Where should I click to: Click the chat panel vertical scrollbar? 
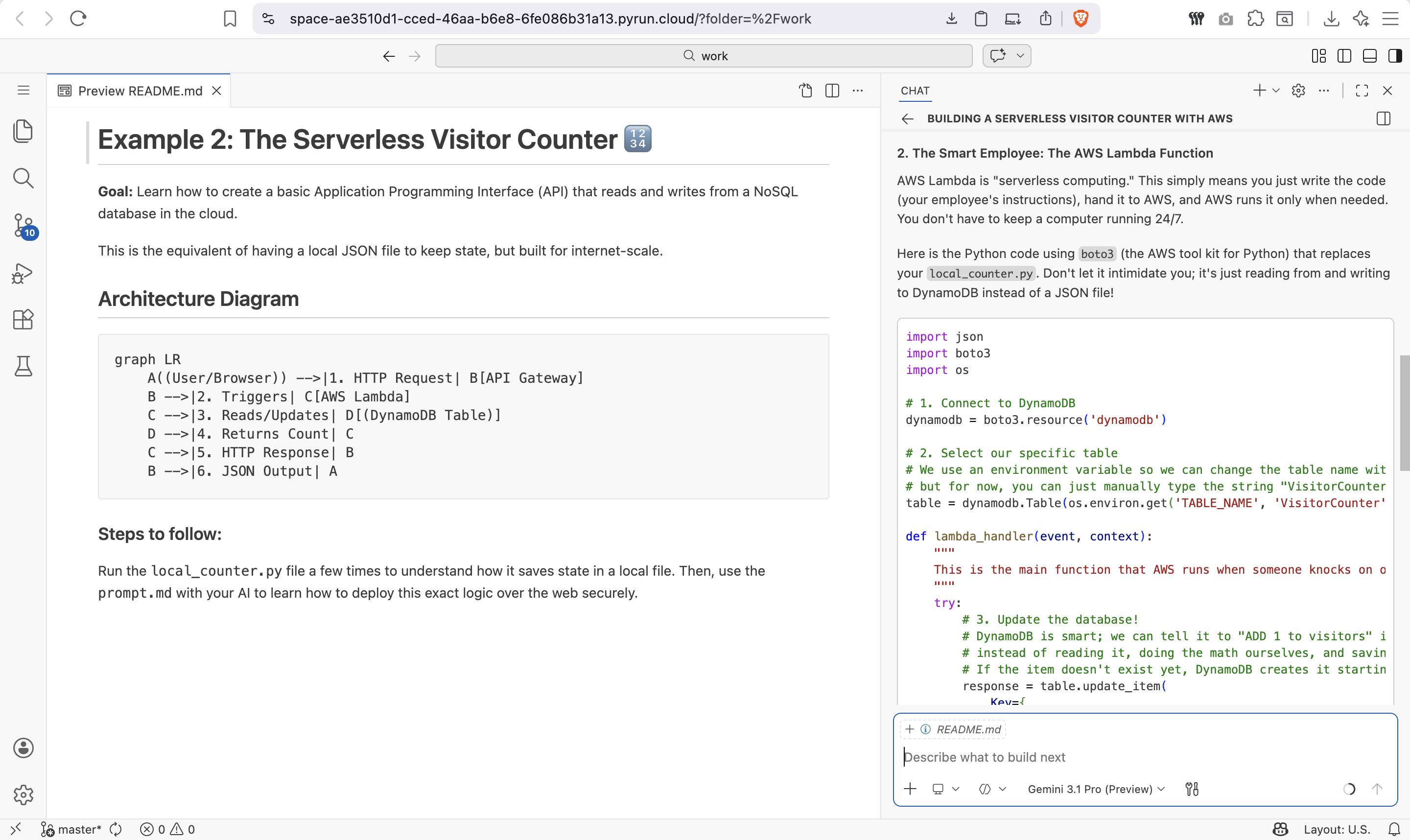[x=1404, y=413]
